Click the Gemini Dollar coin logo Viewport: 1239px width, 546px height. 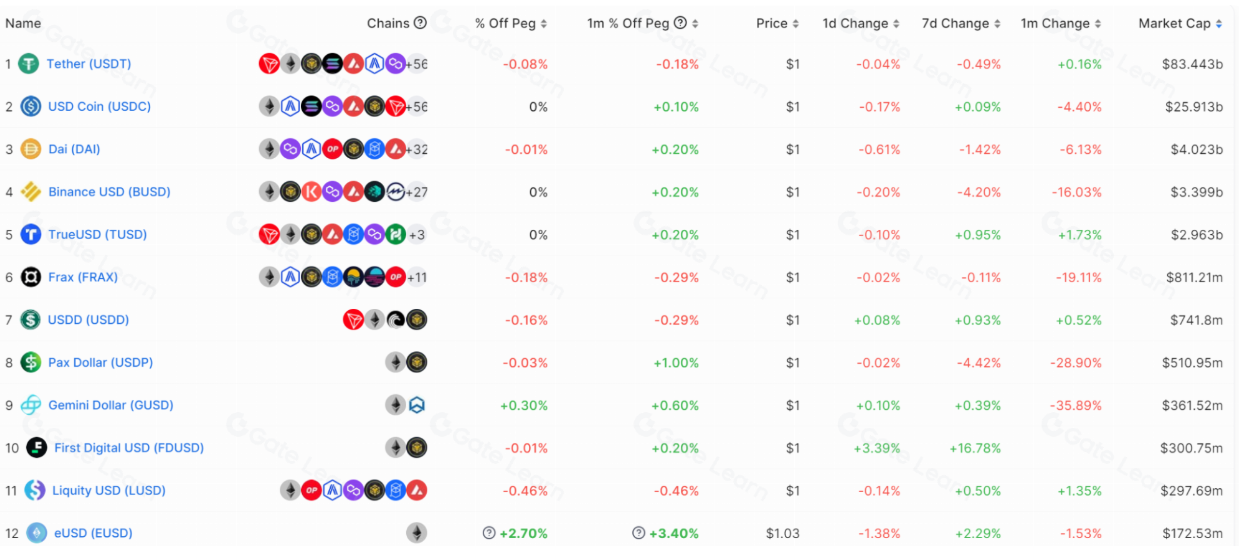(x=30, y=405)
